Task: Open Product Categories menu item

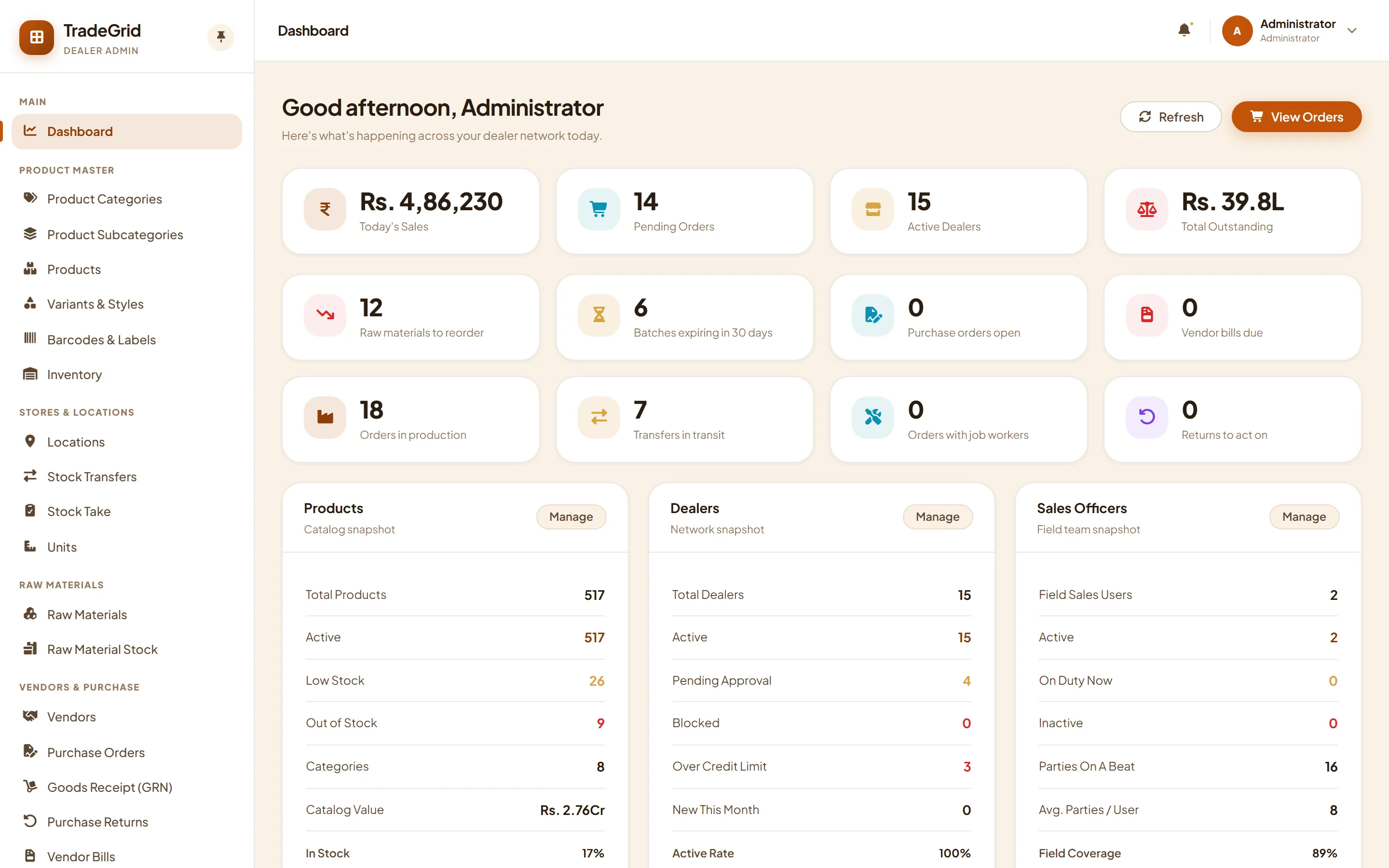Action: 127,199
